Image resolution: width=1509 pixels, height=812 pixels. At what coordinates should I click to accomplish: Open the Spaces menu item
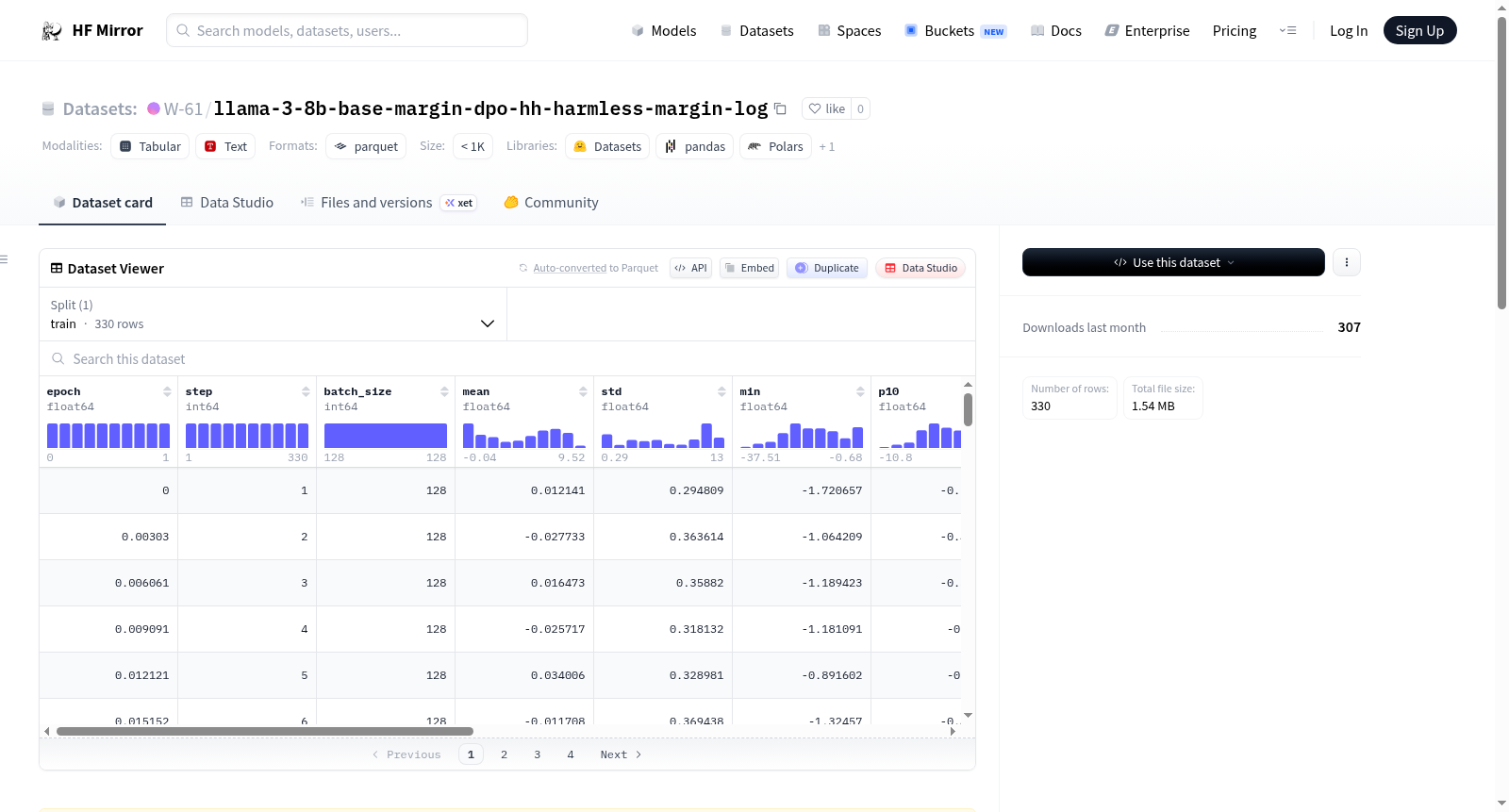[850, 31]
